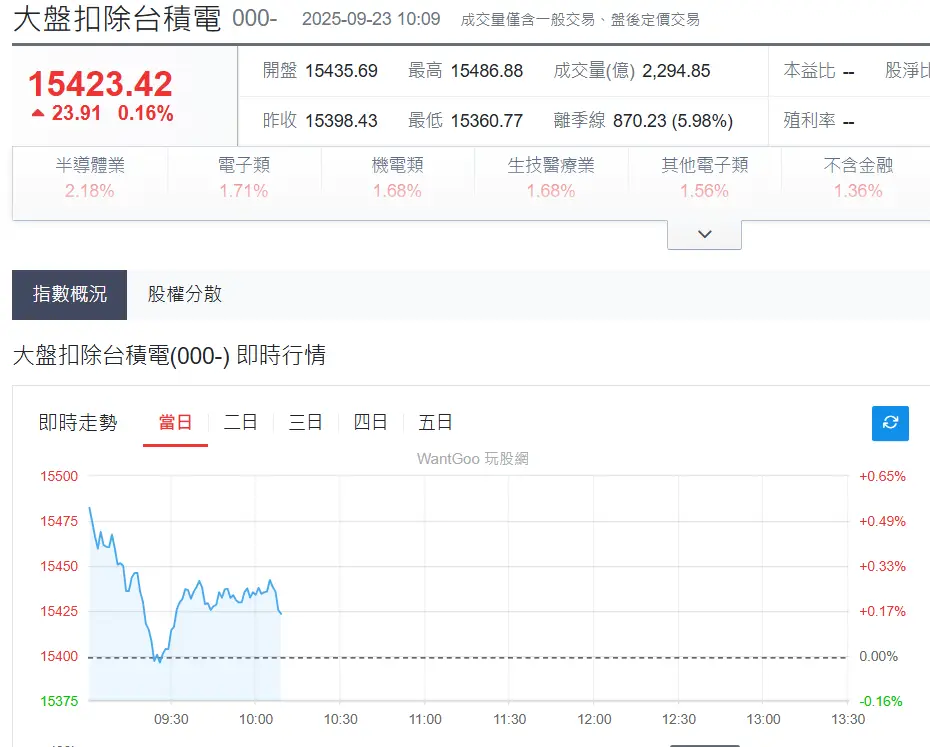
Task: Click the blue refresh chart icon
Action: point(890,423)
